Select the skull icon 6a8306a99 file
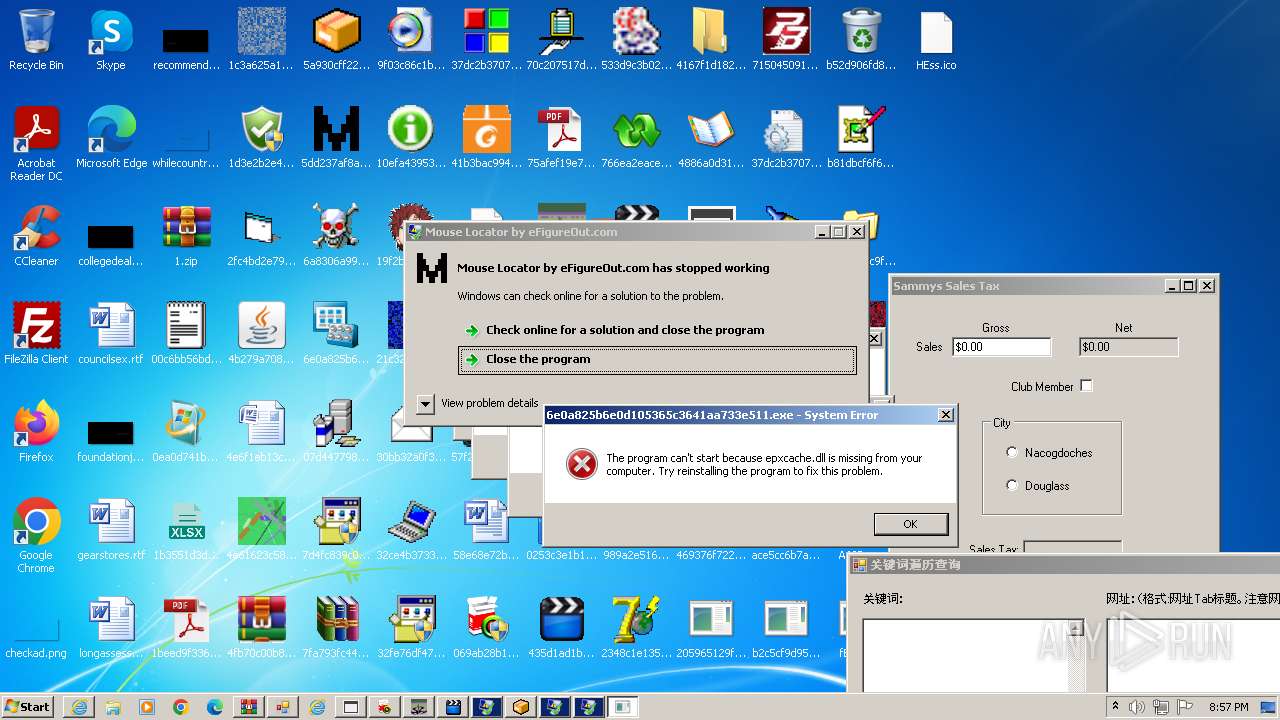Image resolution: width=1280 pixels, height=720 pixels. point(336,236)
